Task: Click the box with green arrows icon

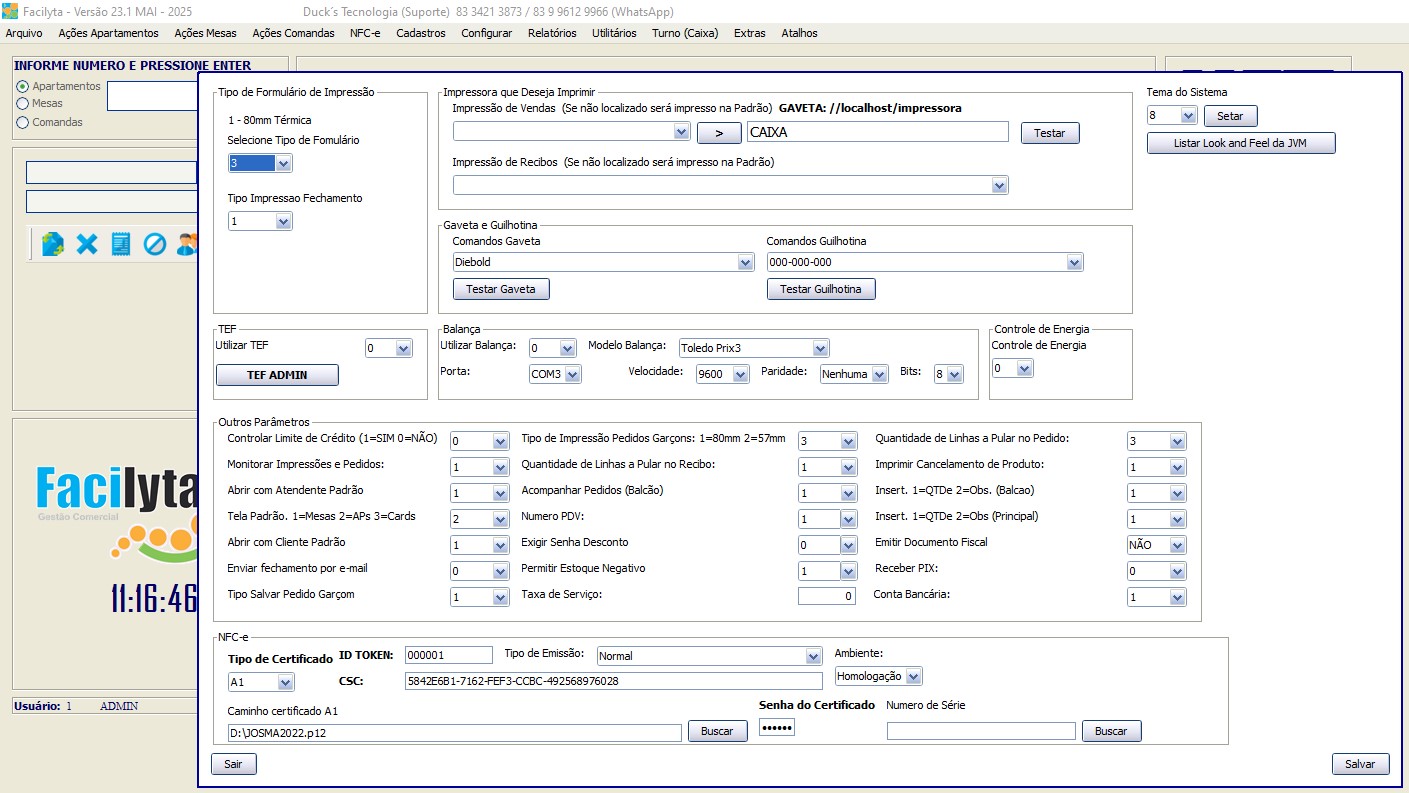Action: click(x=53, y=243)
